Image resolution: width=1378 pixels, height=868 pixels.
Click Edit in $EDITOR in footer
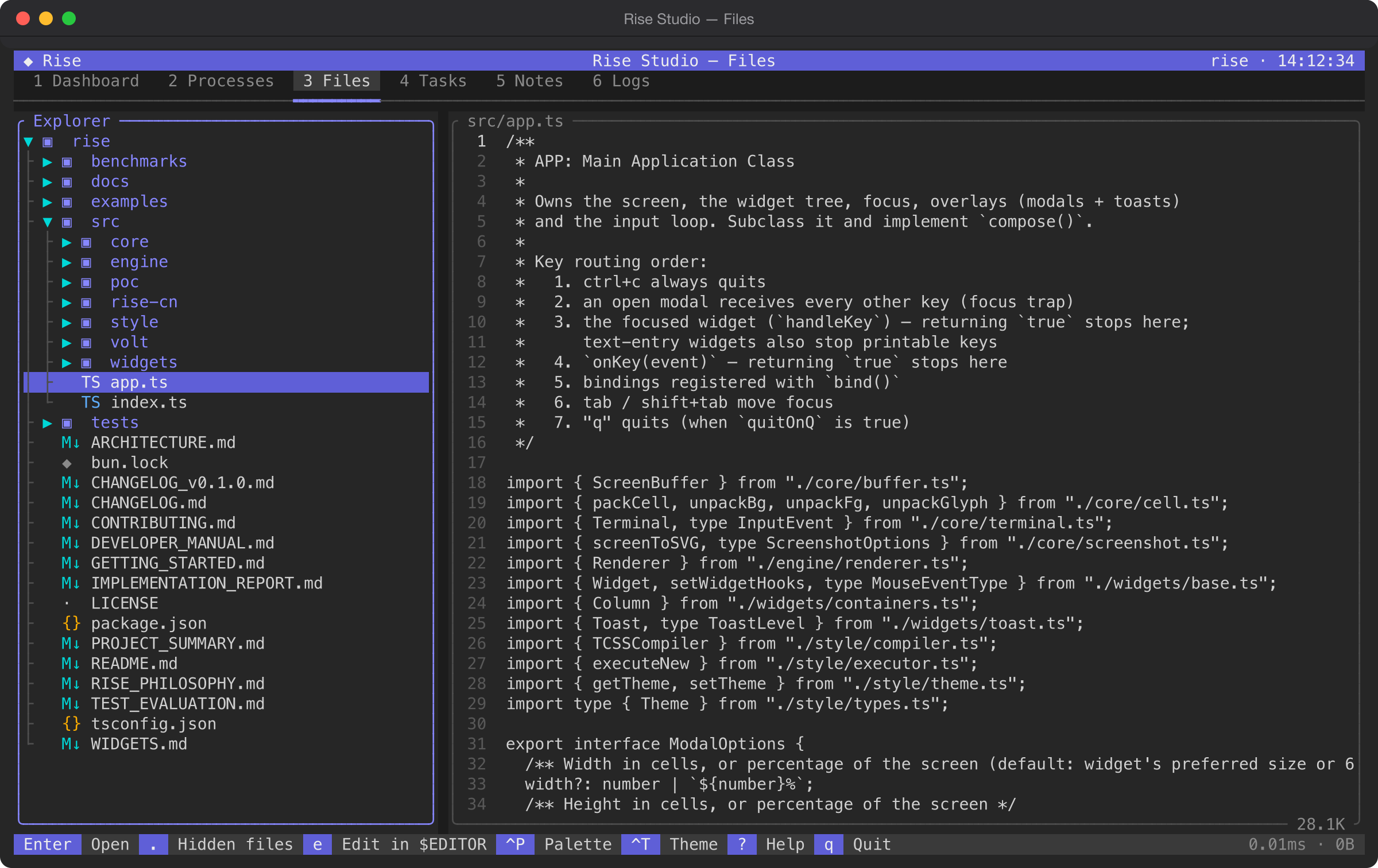414,844
